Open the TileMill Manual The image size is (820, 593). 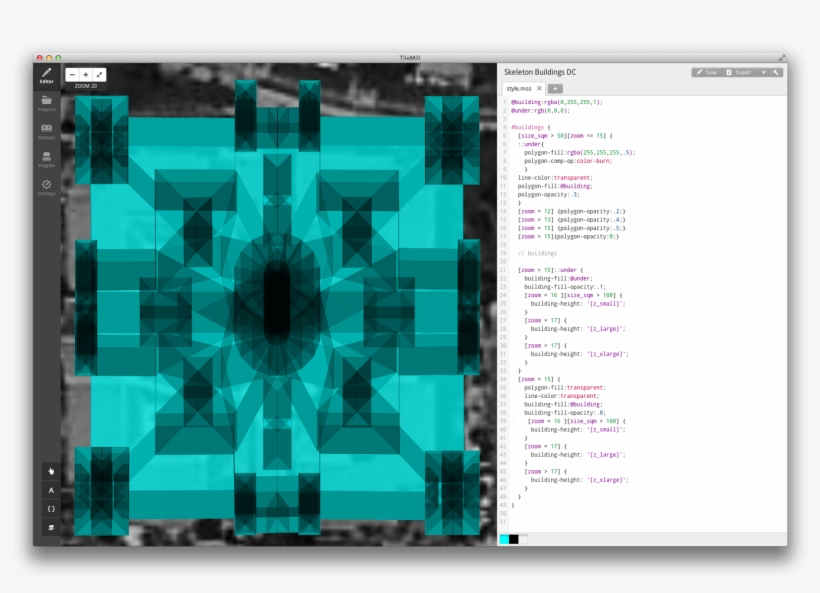[47, 129]
